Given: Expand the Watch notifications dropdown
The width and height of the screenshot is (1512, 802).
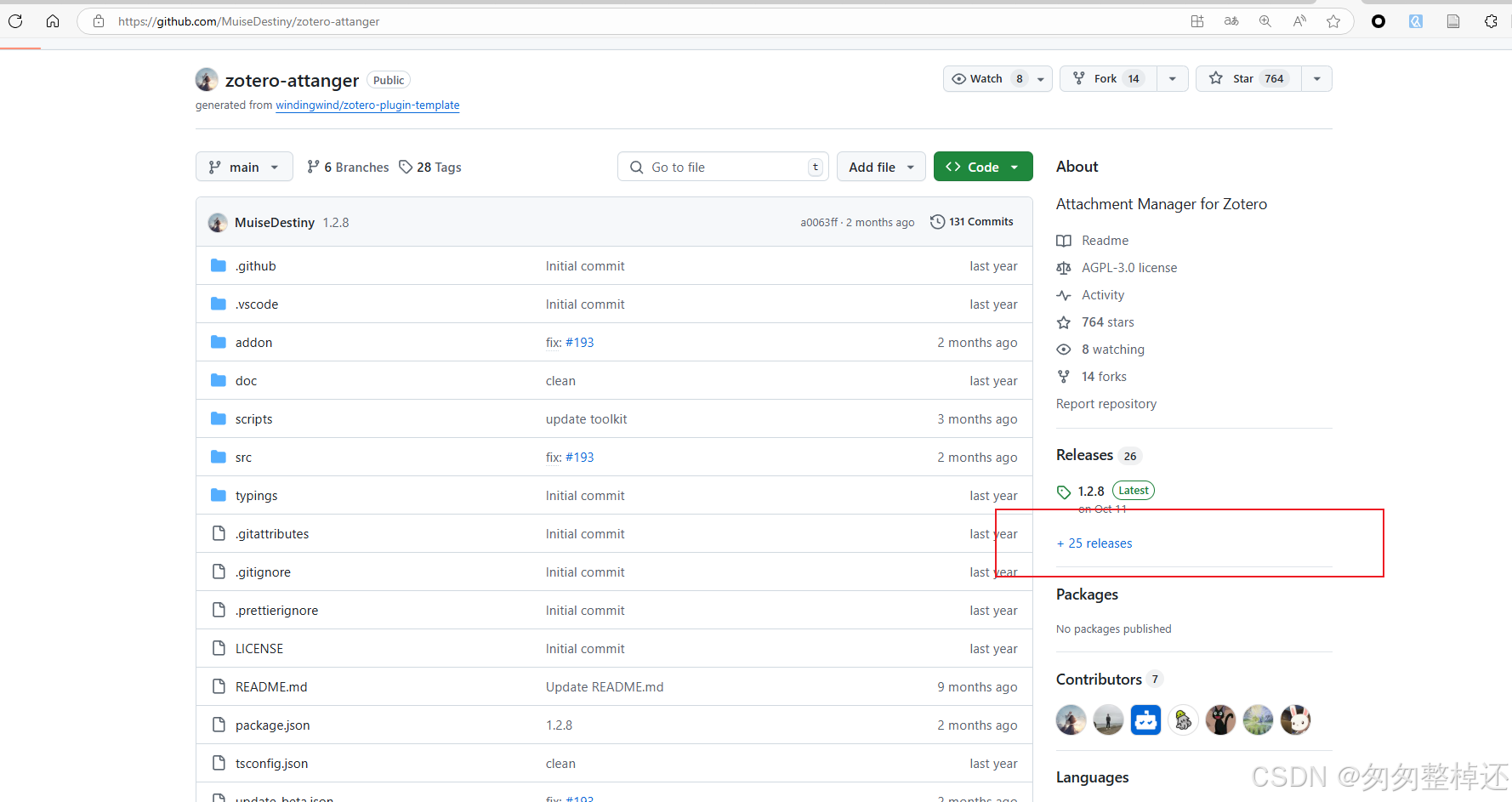Looking at the screenshot, I should [1041, 79].
